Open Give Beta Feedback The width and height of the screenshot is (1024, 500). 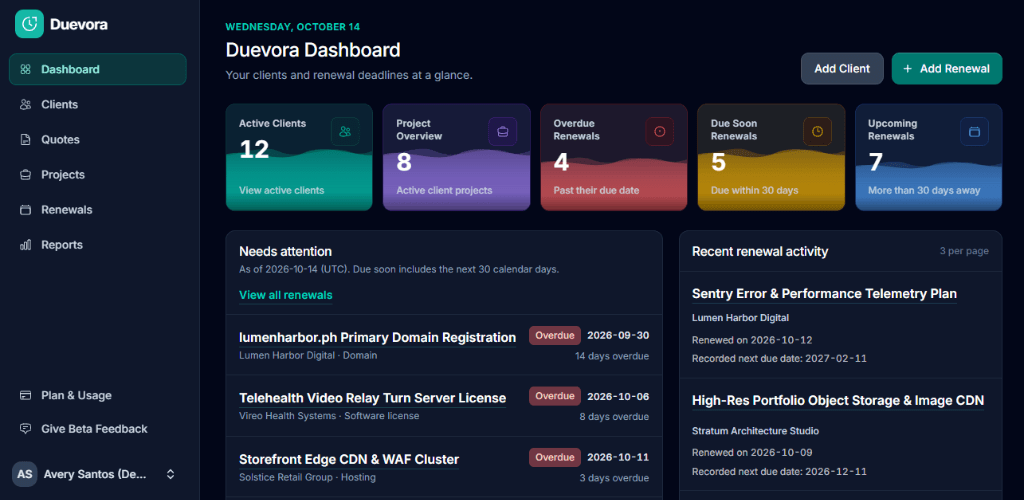click(x=98, y=429)
